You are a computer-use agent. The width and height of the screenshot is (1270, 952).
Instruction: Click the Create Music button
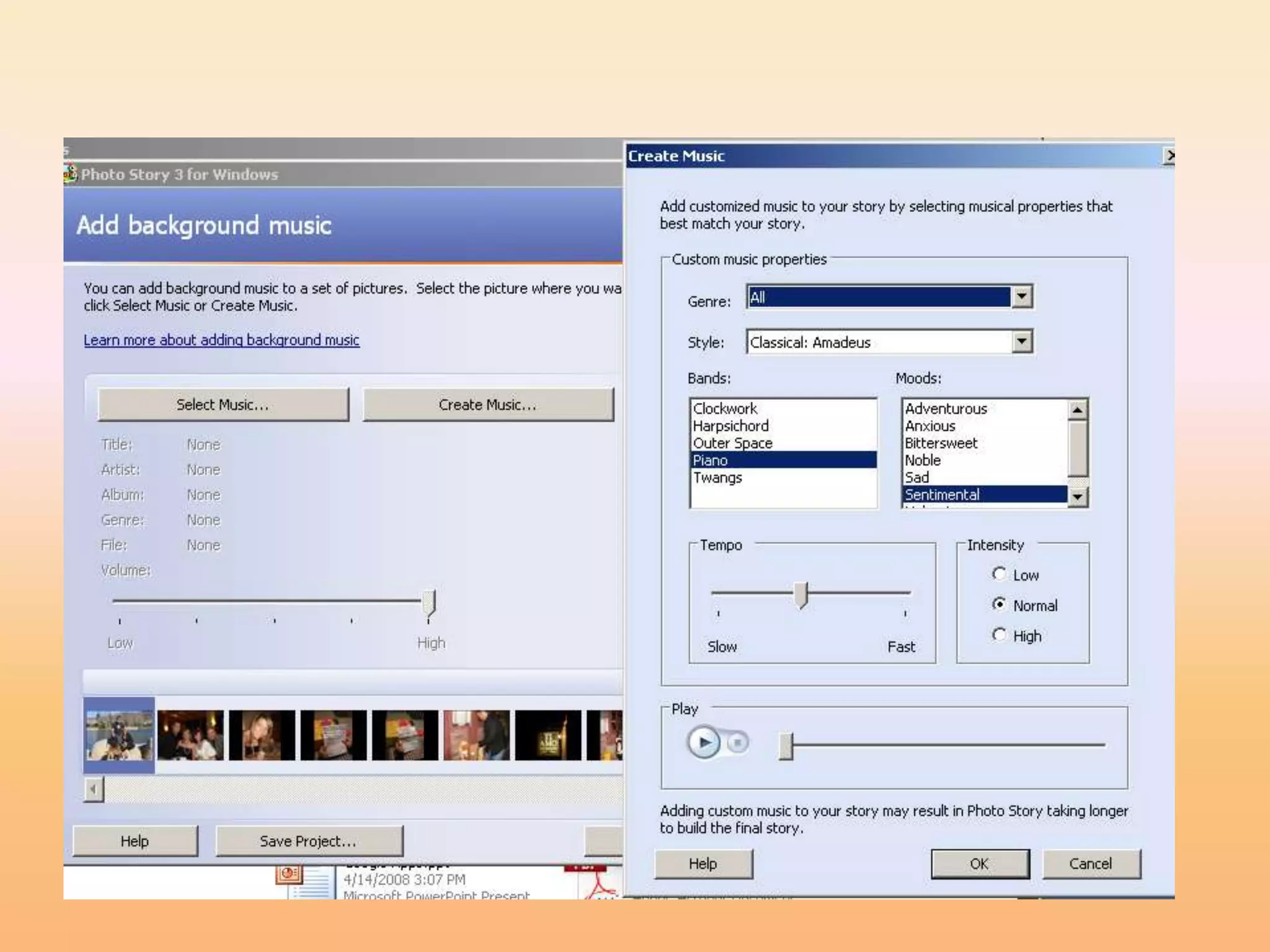[x=487, y=405]
